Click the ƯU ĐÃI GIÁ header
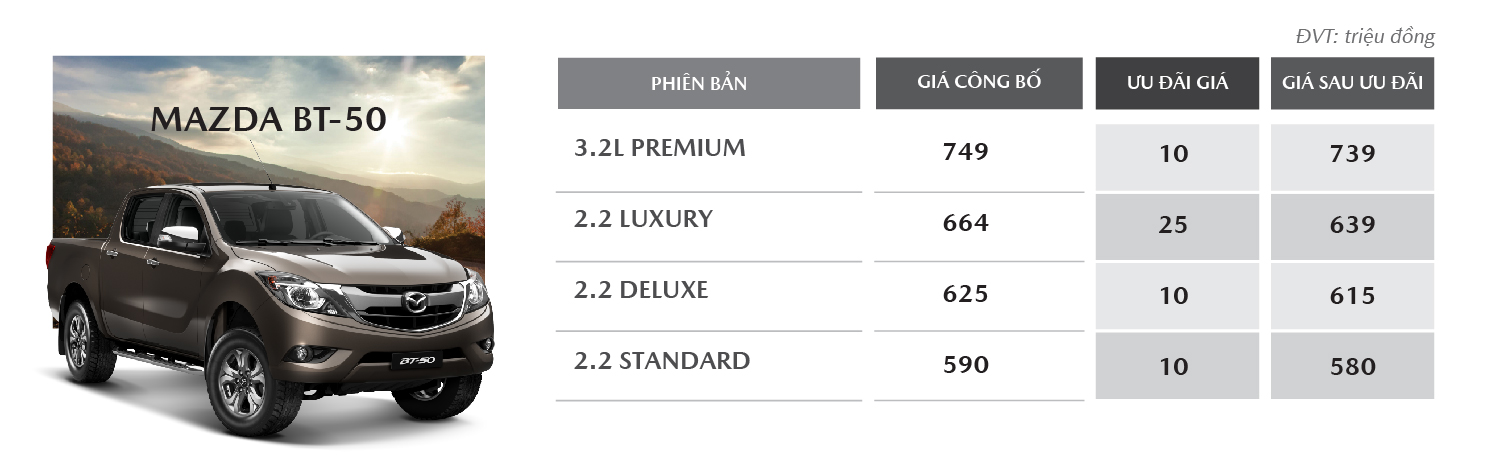 click(1177, 83)
